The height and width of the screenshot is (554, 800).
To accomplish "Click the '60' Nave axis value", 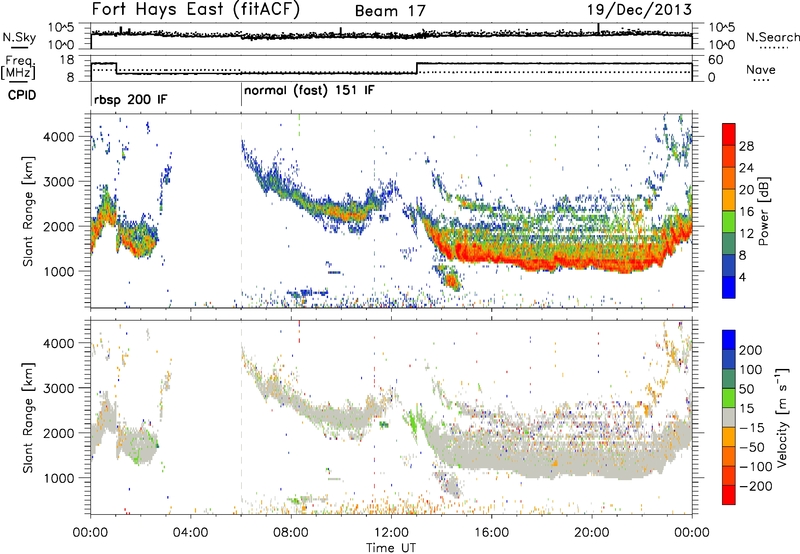I will point(715,60).
